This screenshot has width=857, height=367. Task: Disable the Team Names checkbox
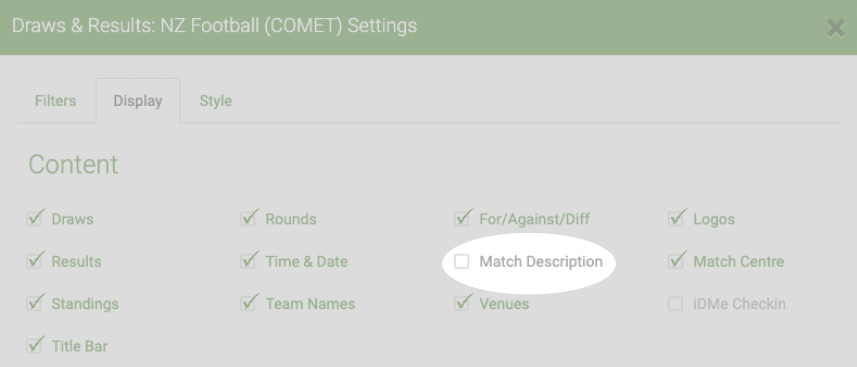point(248,304)
